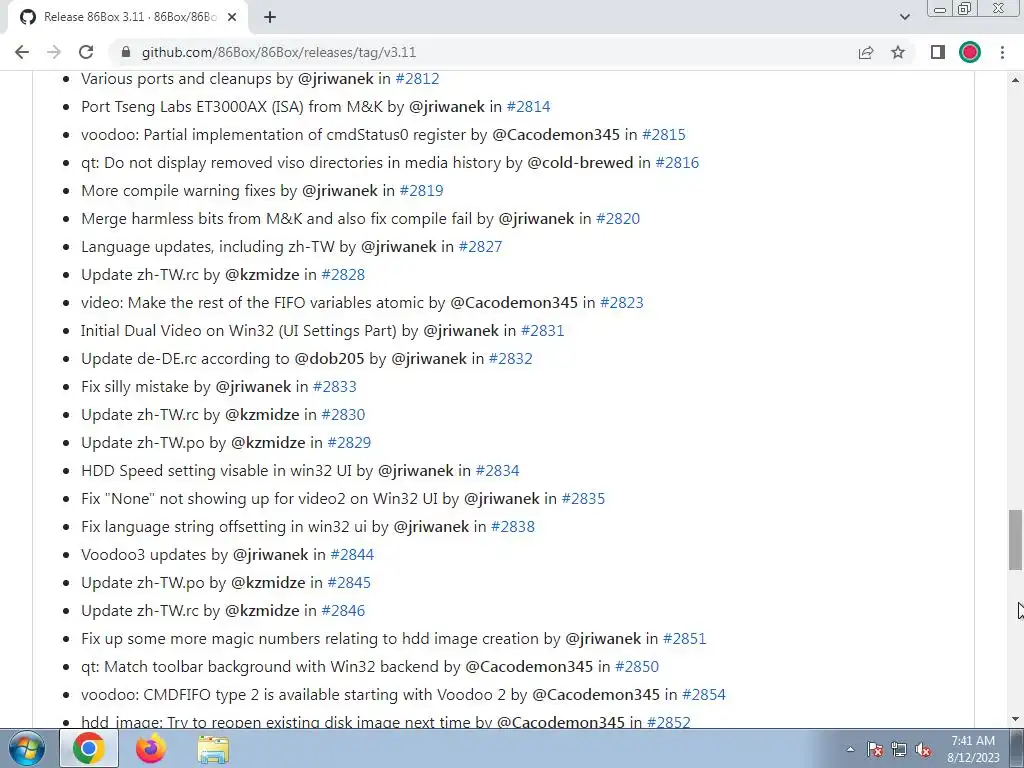Screen dimensions: 1024x768
Task: Click the muted volume tray icon
Action: point(923,749)
